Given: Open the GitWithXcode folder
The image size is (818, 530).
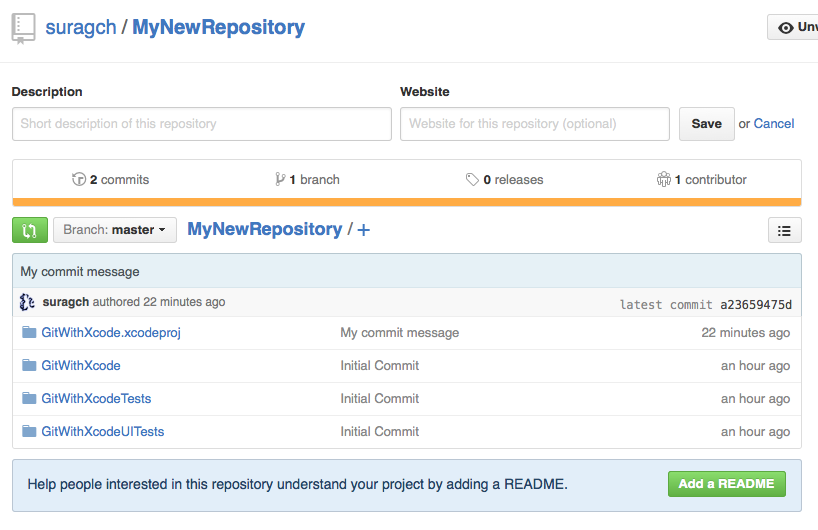Looking at the screenshot, I should point(81,366).
